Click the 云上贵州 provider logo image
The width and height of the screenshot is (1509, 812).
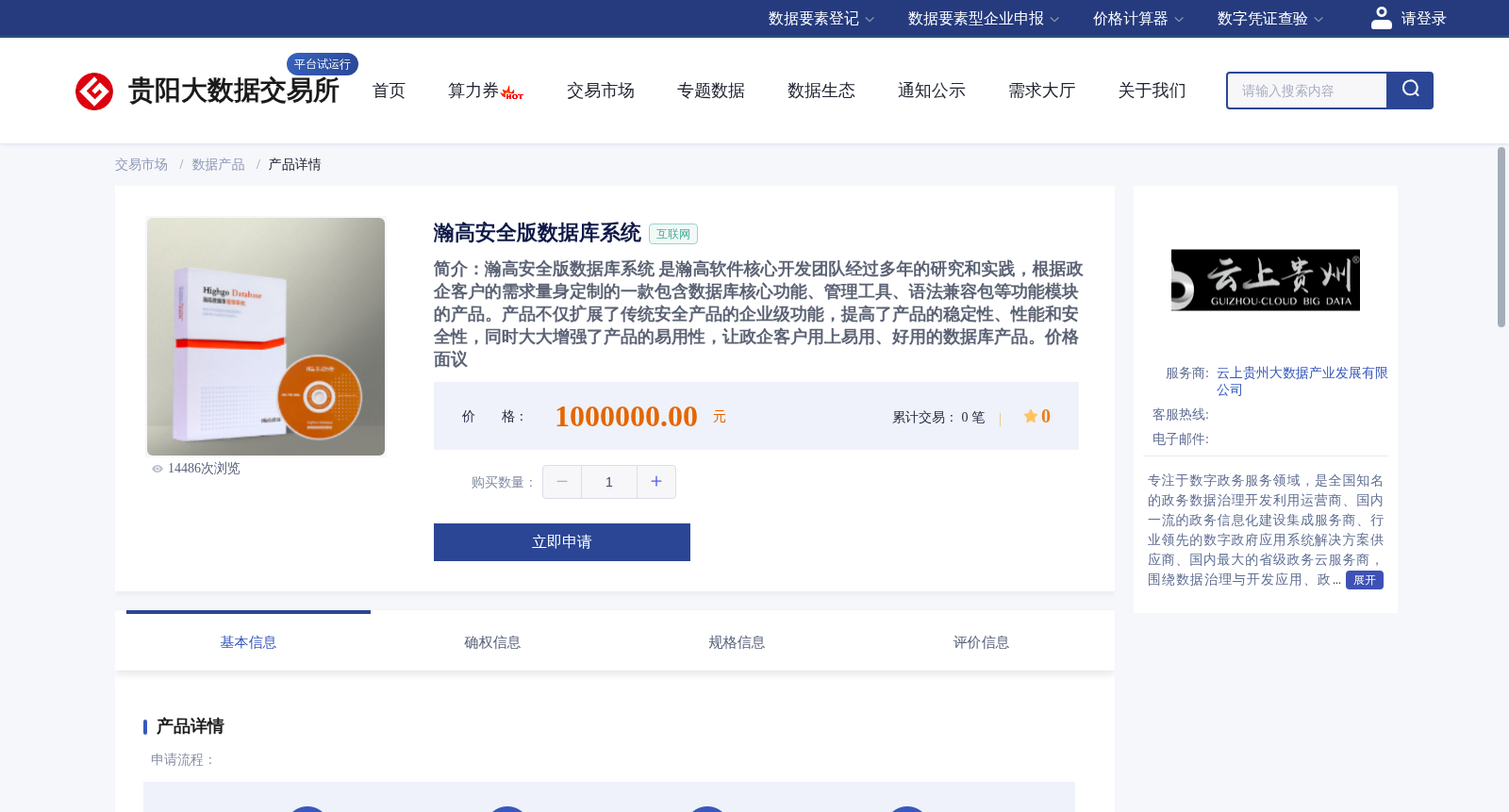click(1266, 280)
